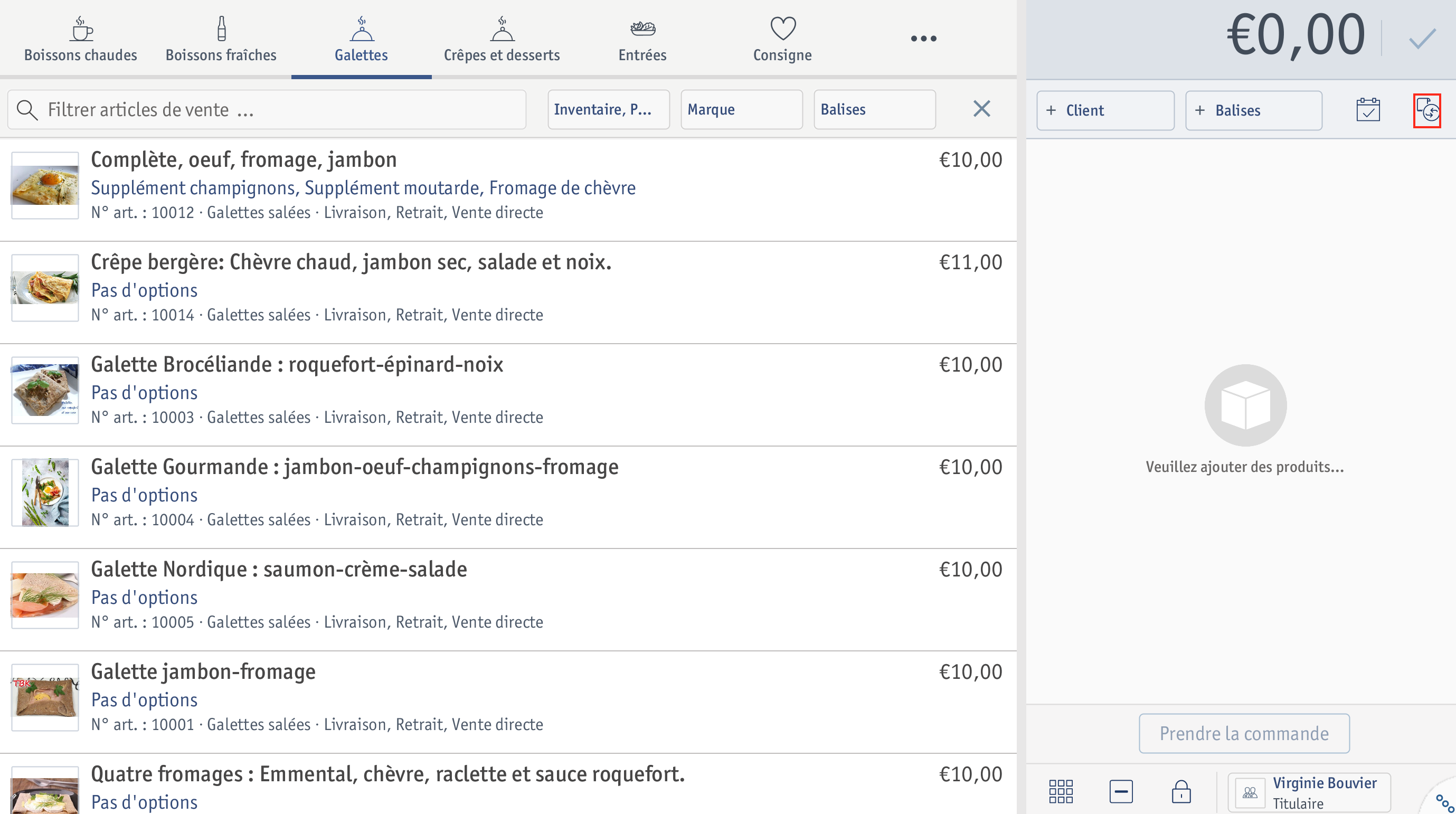Focus the Filtrer articles de vente field
The image size is (1456, 814).
267,110
